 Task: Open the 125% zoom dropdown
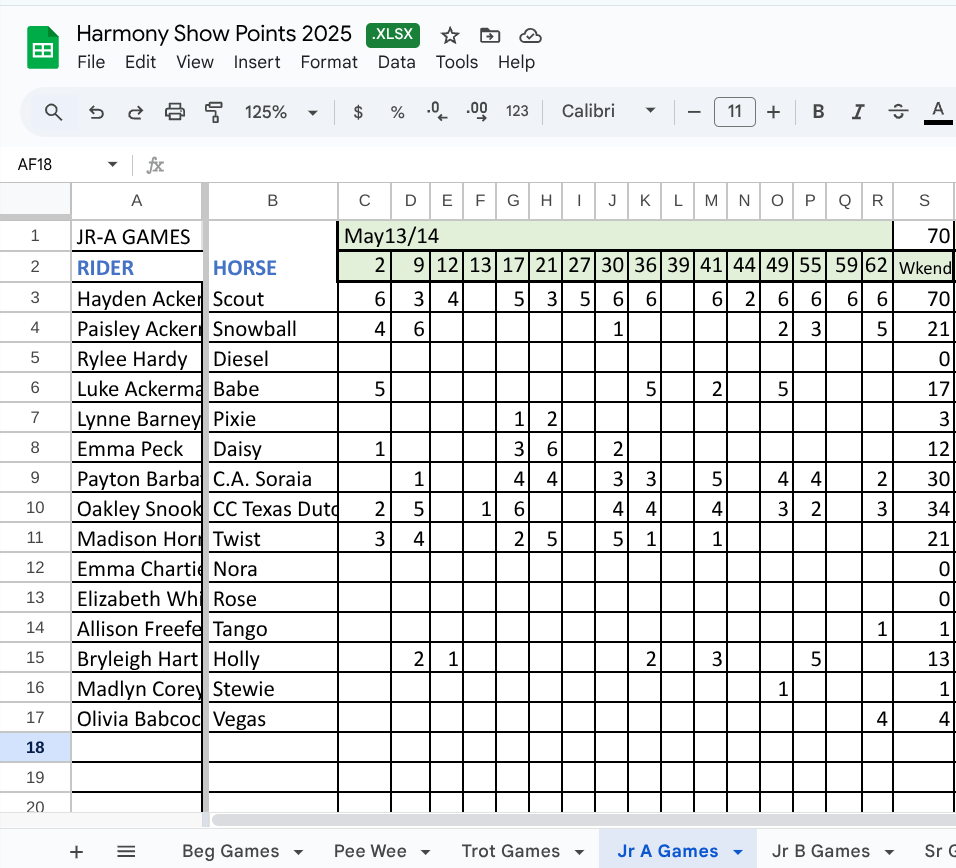281,112
